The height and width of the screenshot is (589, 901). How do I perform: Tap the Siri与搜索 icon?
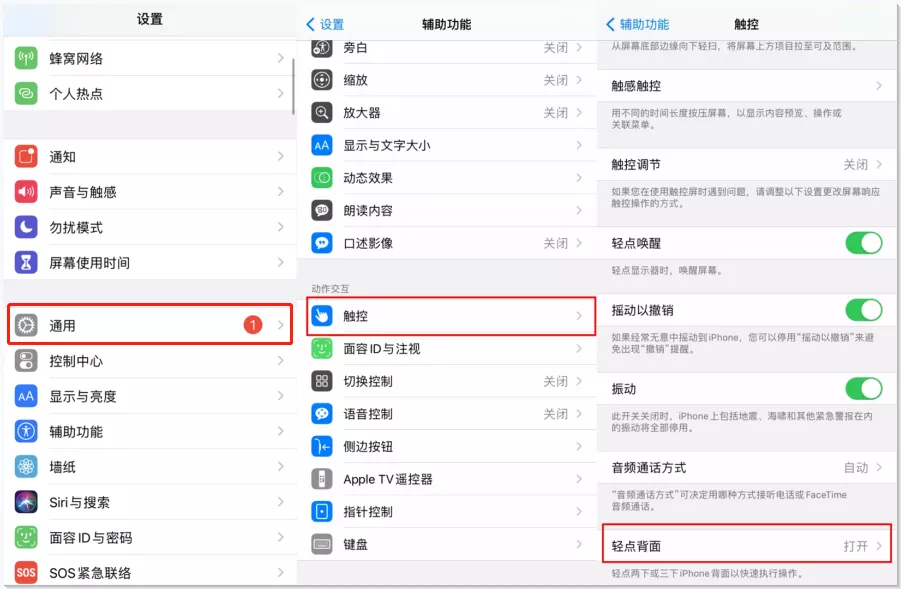[26, 502]
